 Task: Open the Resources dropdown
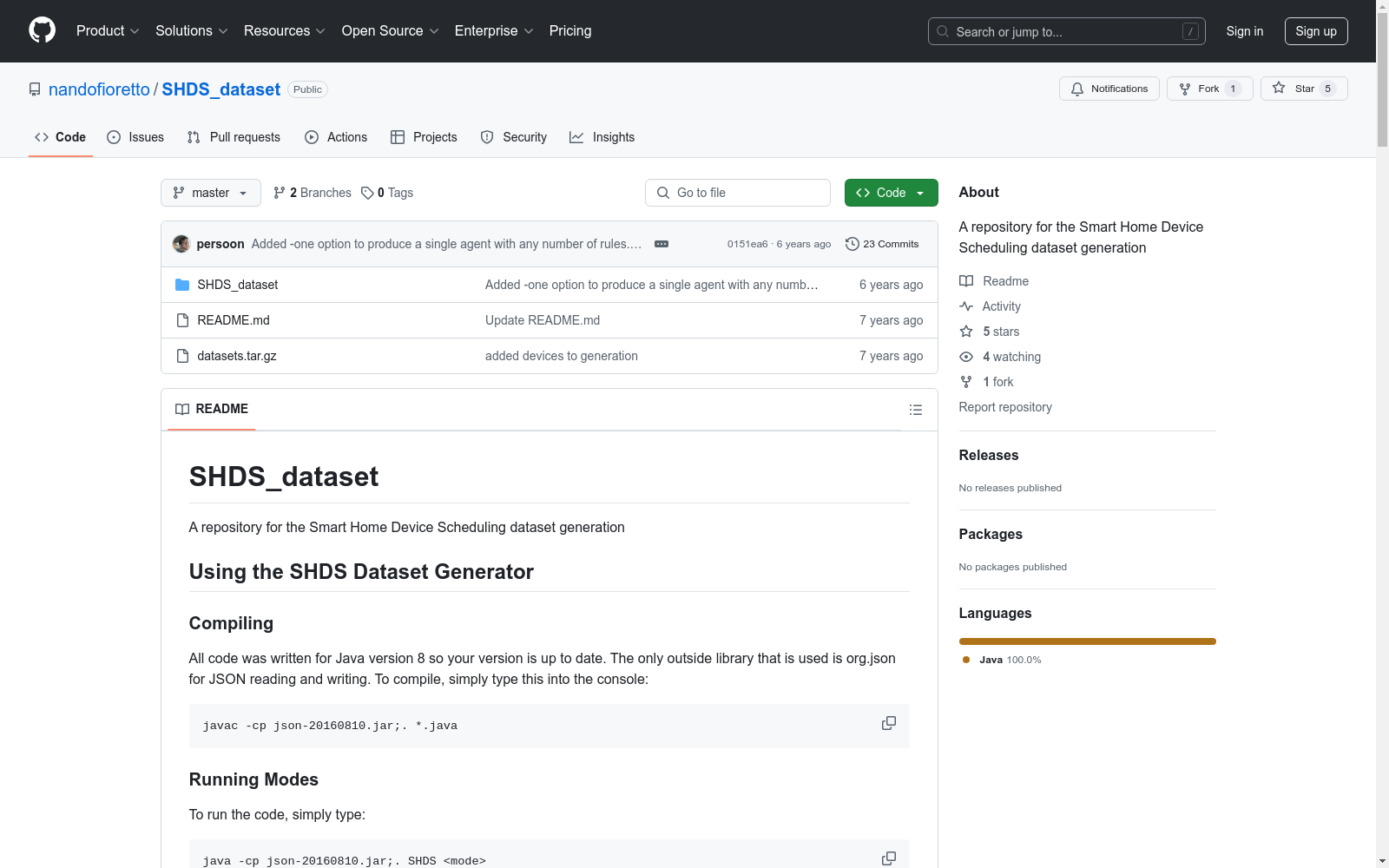coord(285,31)
